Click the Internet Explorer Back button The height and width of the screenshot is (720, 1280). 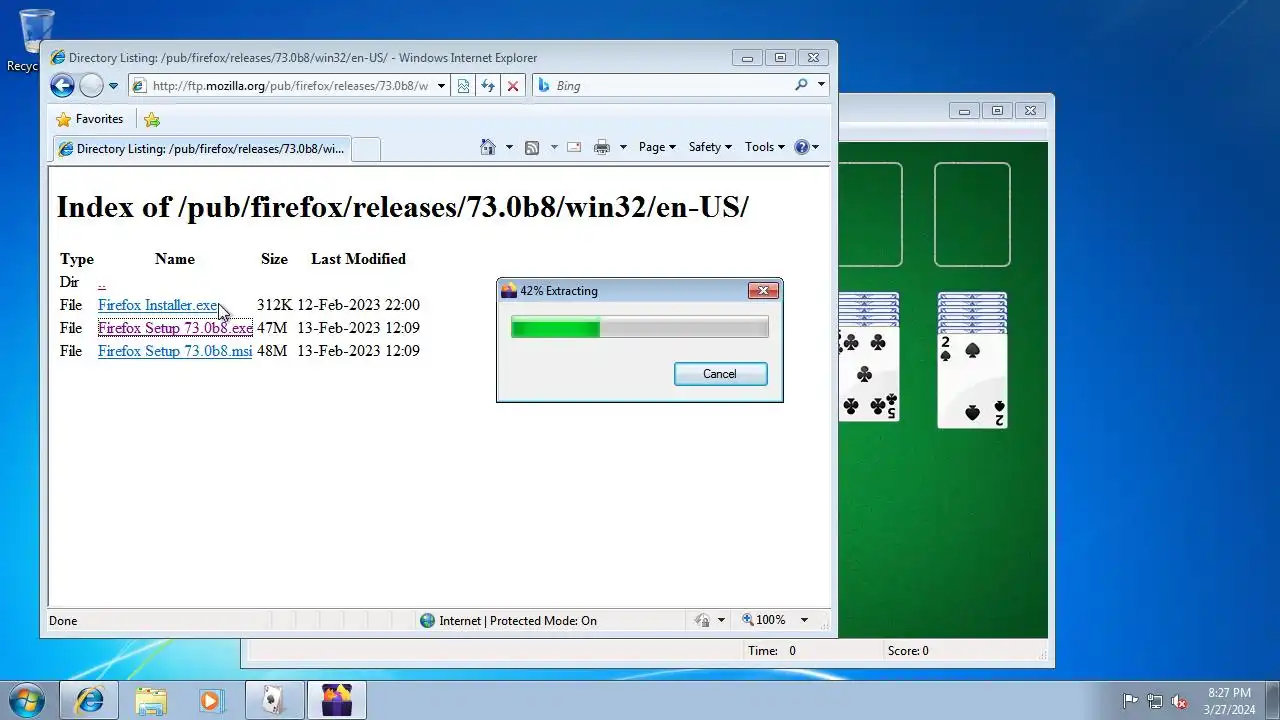pyautogui.click(x=62, y=86)
